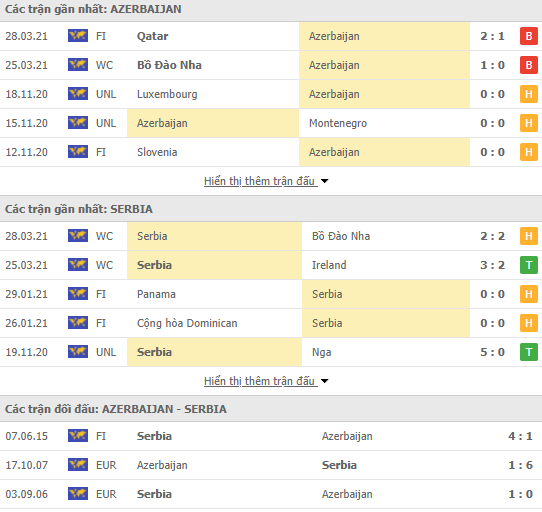Click the world flag icon beside Qatar match
542x512 pixels.
click(78, 36)
